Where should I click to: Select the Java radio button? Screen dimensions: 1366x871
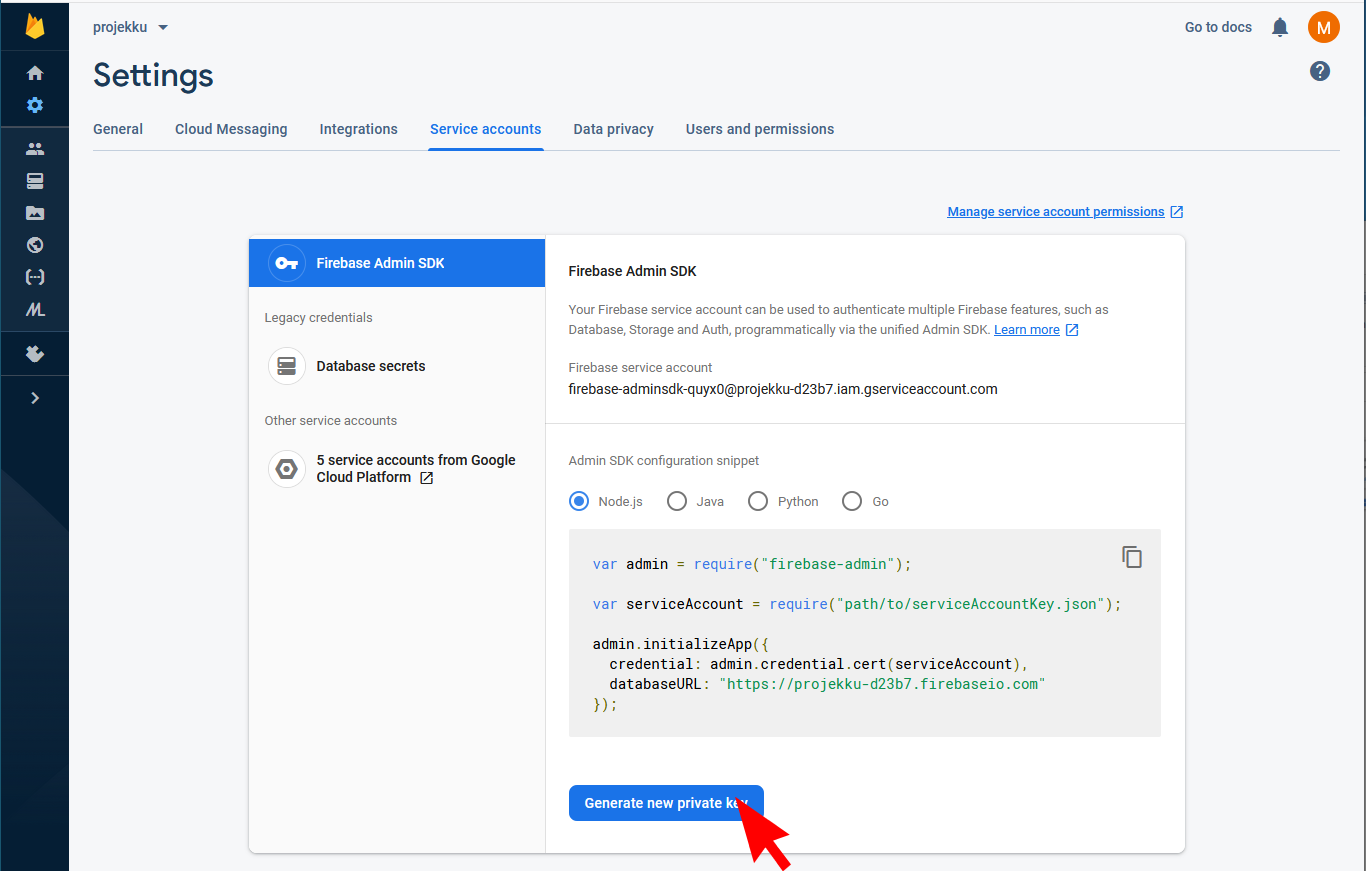[677, 501]
